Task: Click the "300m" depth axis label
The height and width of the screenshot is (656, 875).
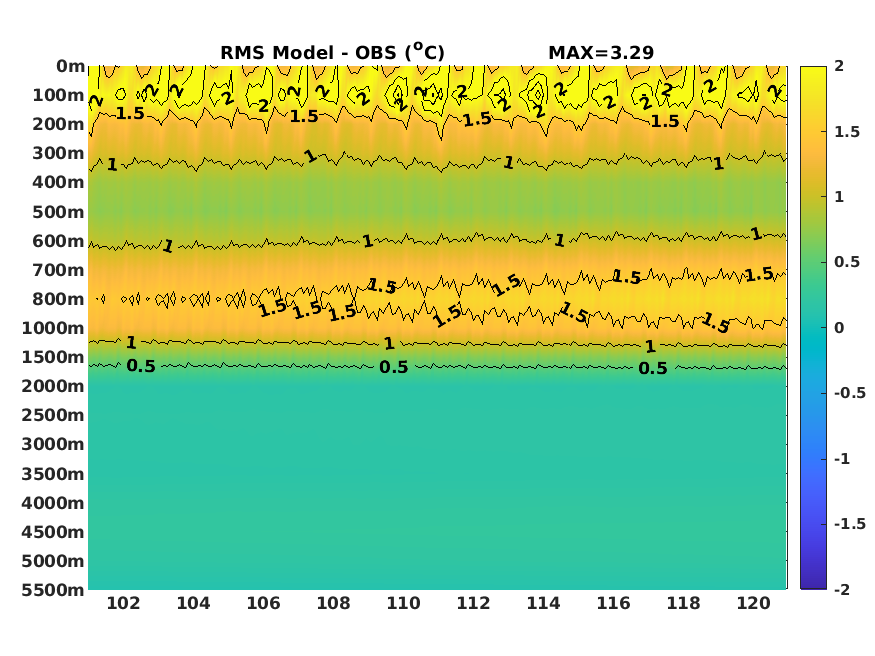Action: coord(58,153)
